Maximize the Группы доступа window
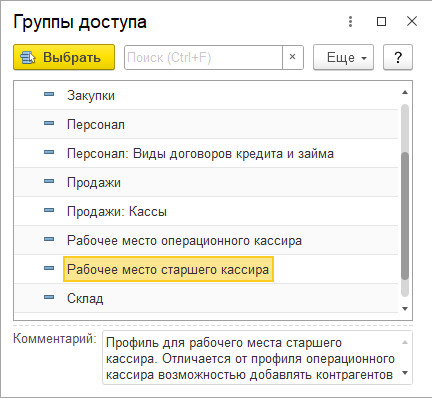432x398 pixels. pos(381,22)
